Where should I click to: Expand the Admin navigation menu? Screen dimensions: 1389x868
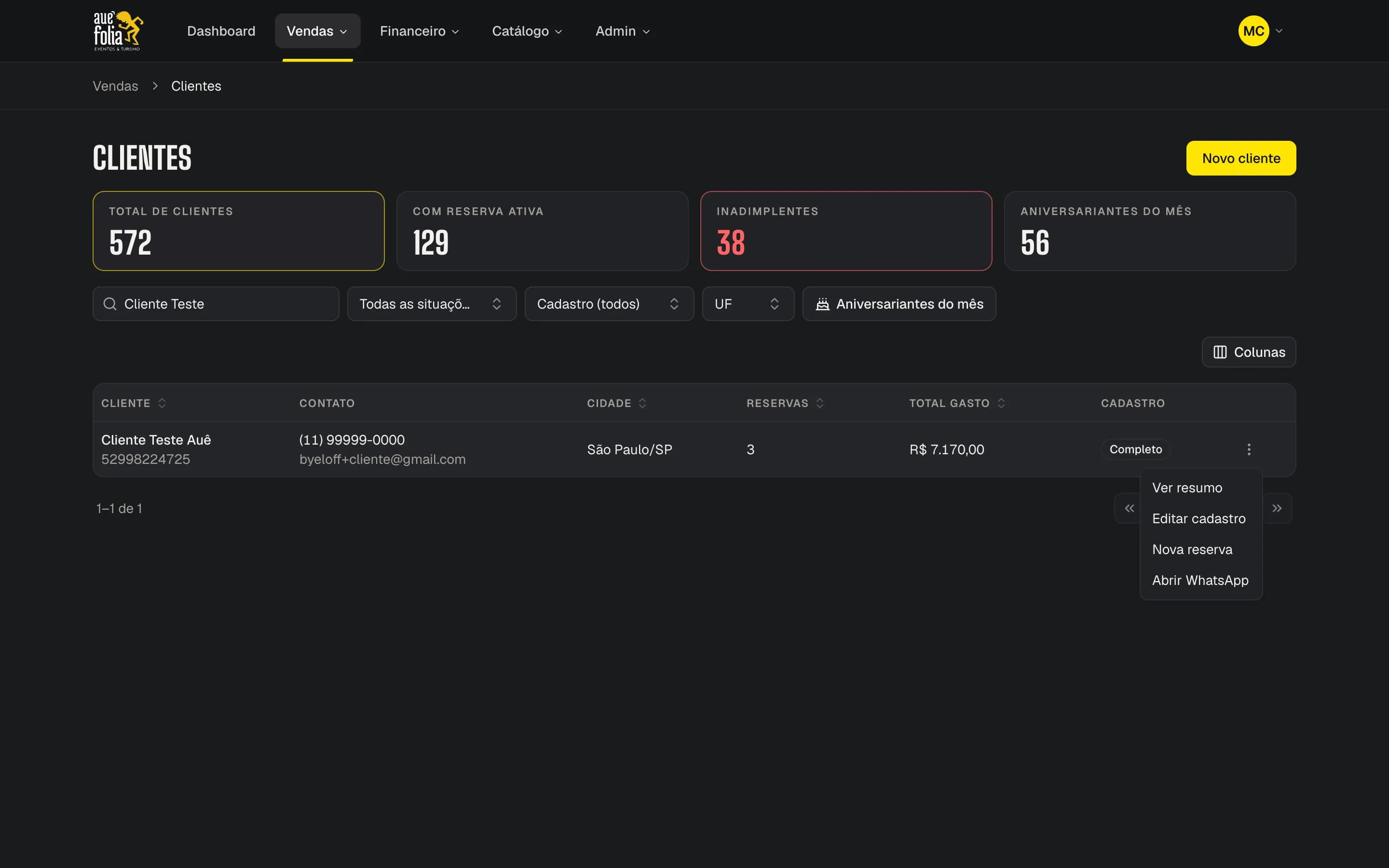point(622,31)
